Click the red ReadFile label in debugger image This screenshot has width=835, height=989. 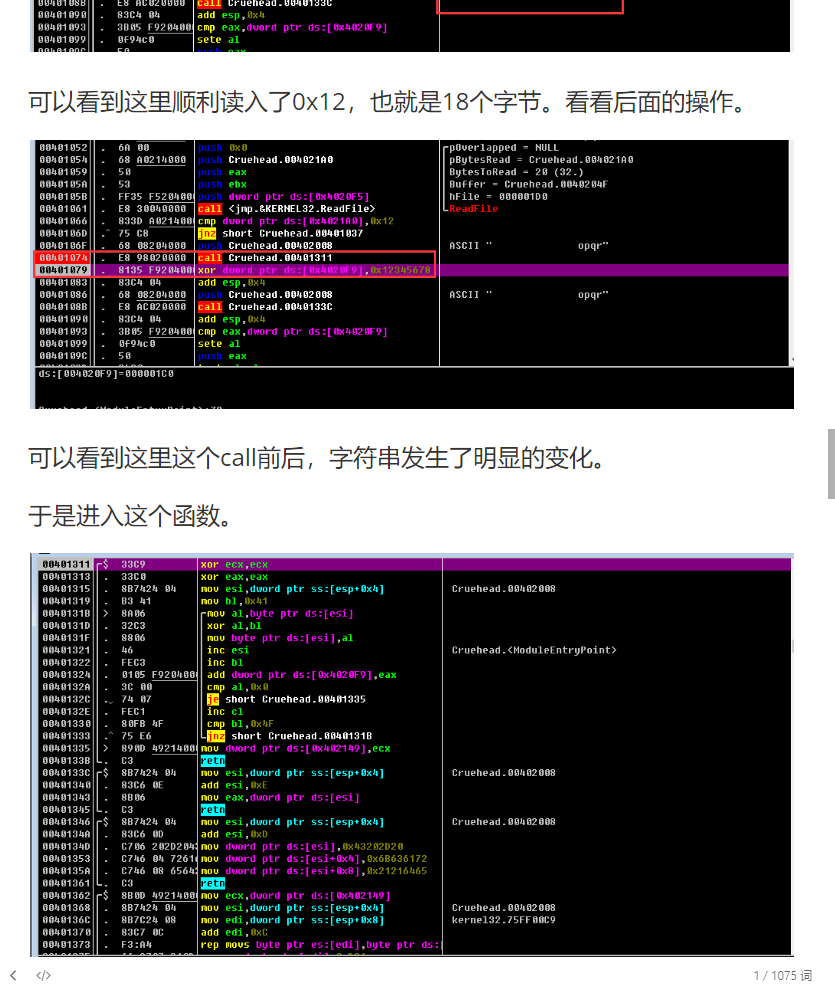[473, 209]
